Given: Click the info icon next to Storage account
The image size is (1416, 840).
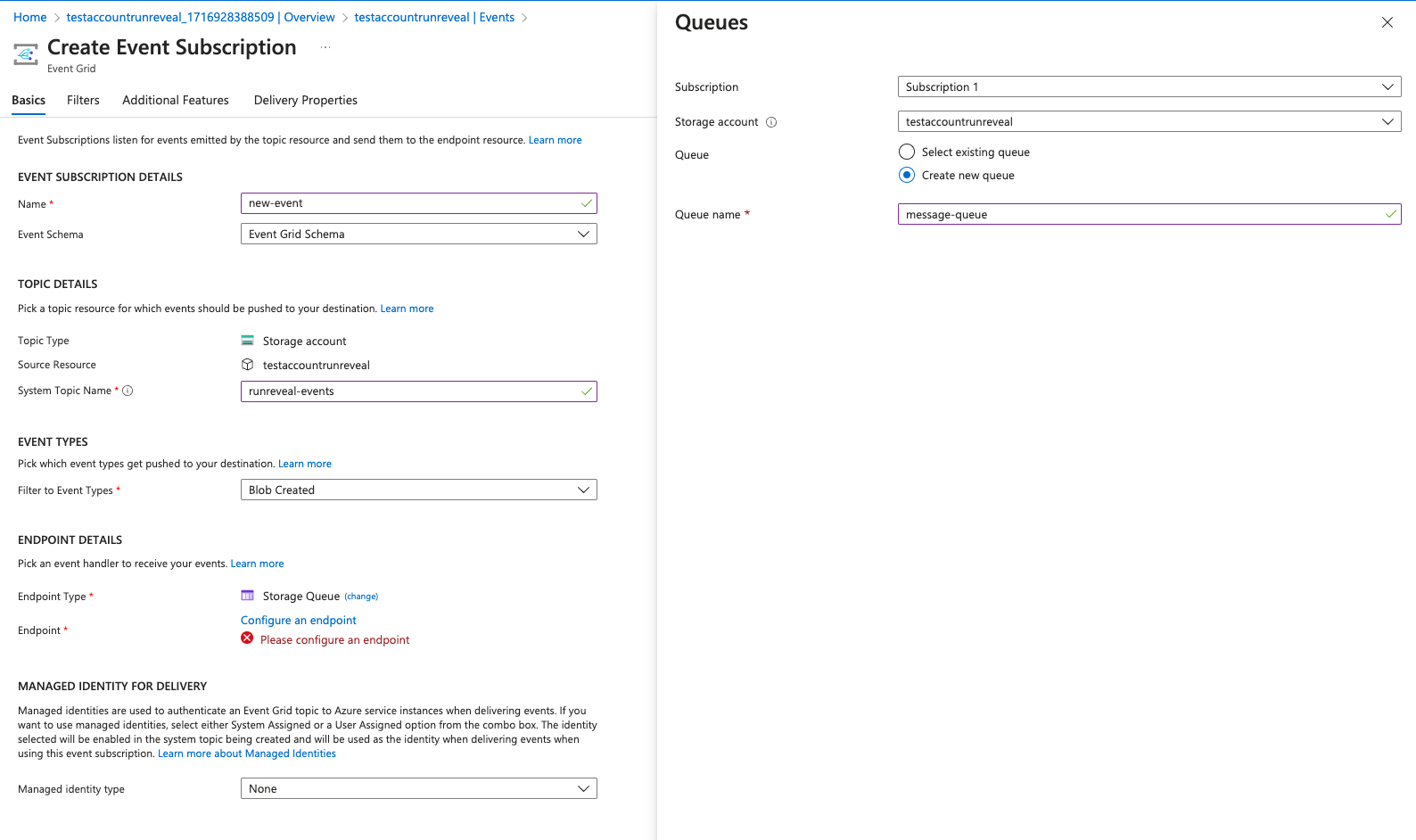Looking at the screenshot, I should click(x=771, y=122).
